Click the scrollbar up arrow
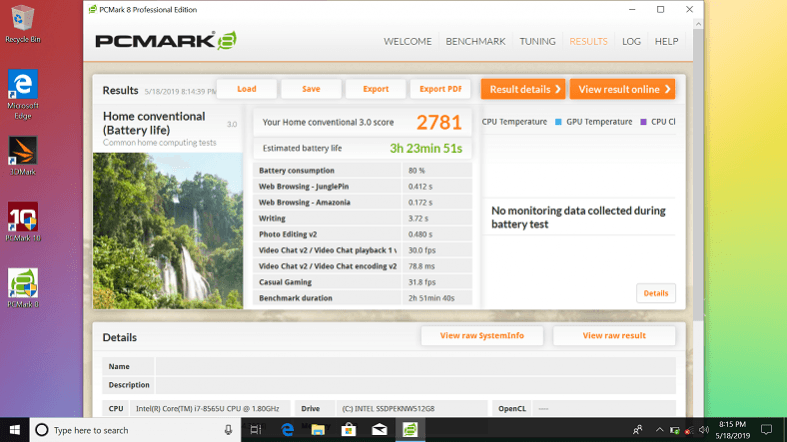 point(698,24)
